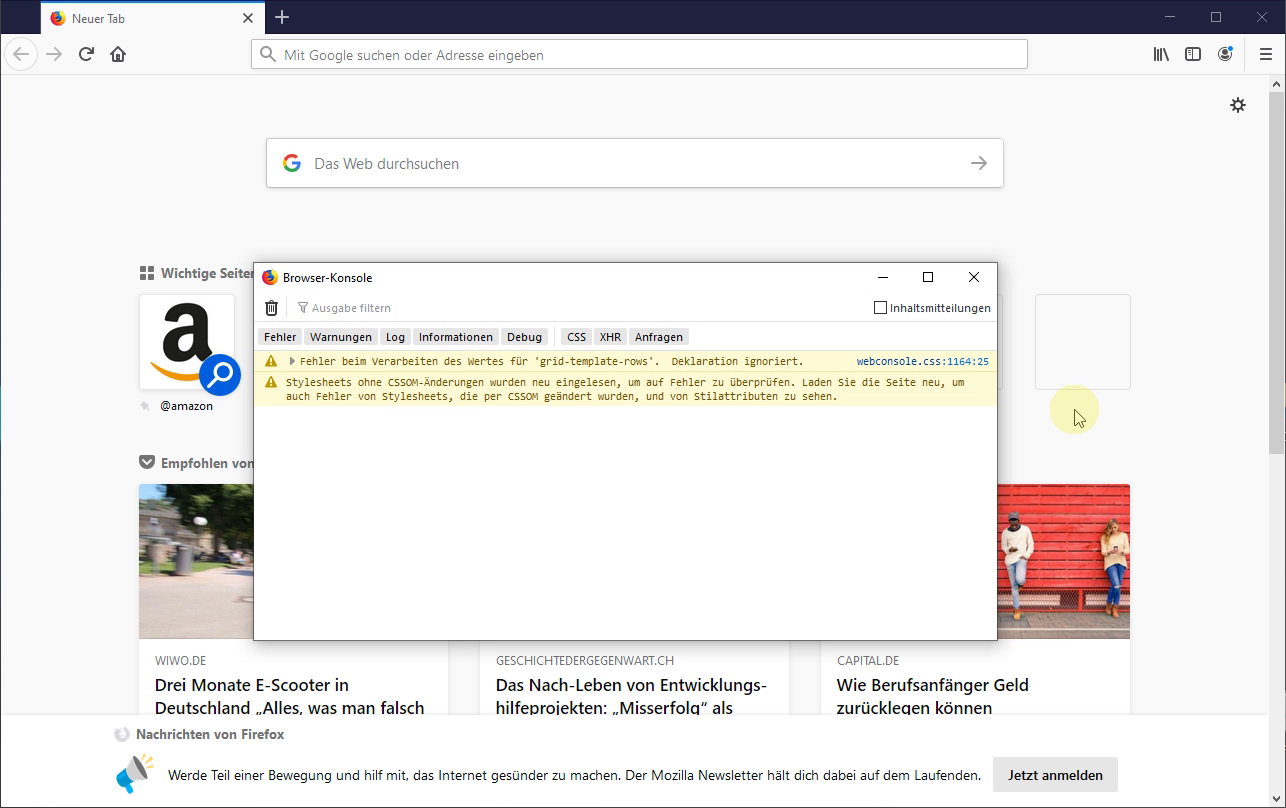
Task: Open the E-Scooter article from WIWO.DE
Action: tap(290, 696)
